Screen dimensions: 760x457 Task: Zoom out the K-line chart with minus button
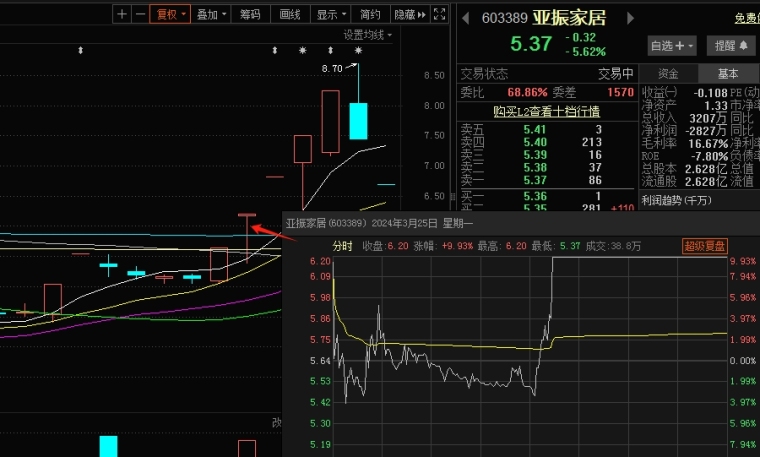tap(140, 15)
